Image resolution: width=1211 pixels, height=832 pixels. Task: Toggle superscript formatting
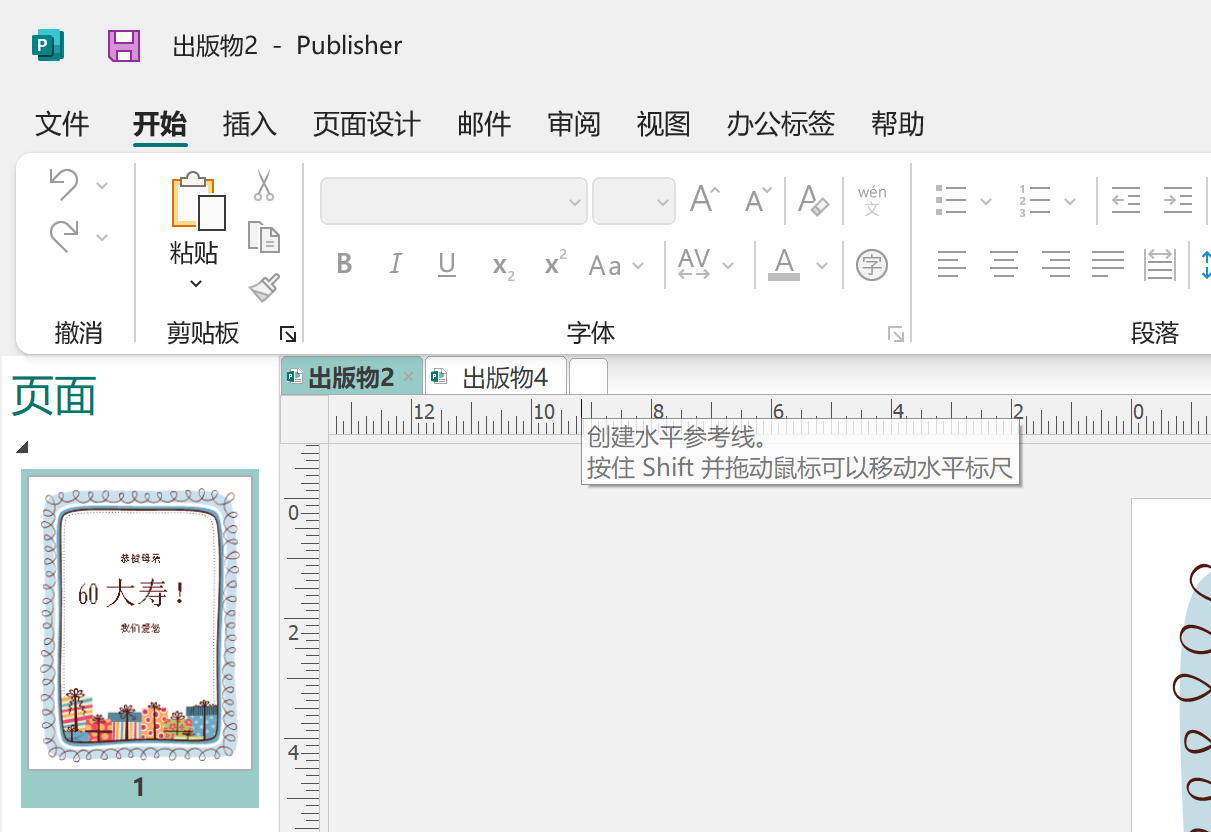(555, 263)
